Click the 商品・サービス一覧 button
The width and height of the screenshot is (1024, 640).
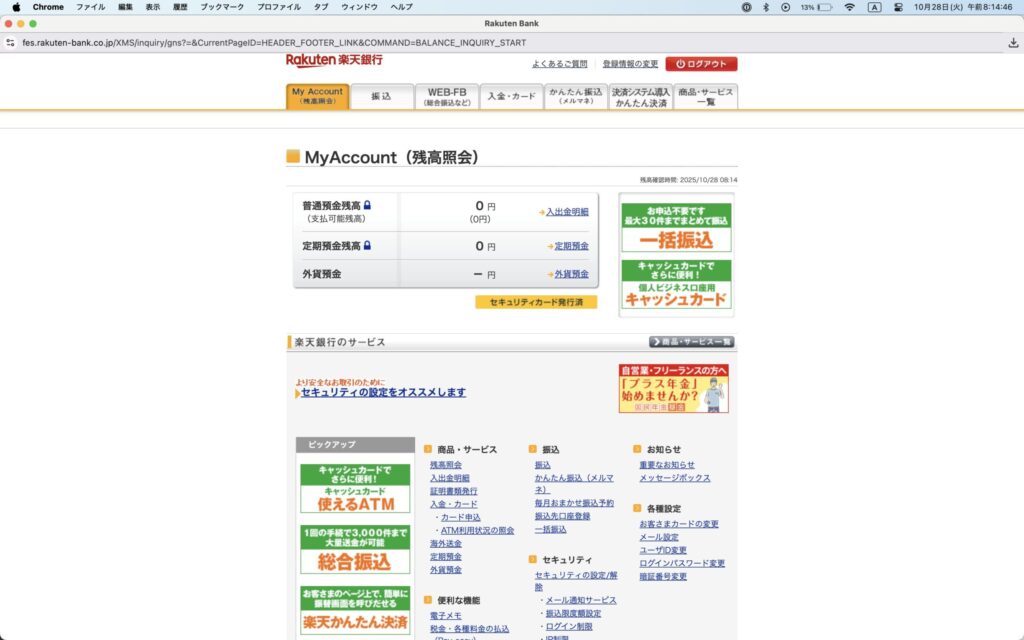point(691,342)
